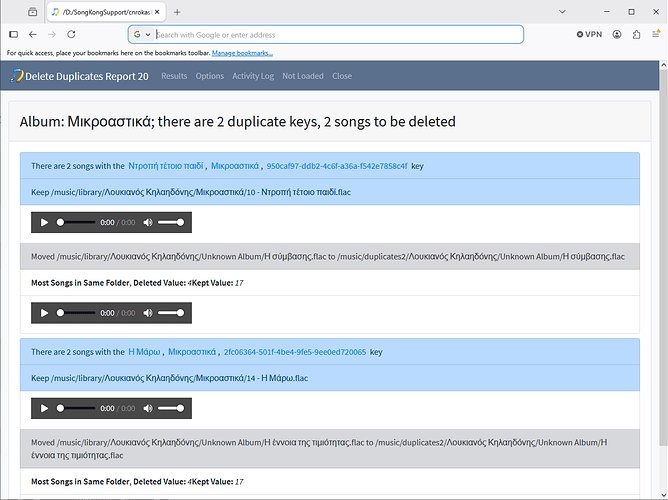Viewport: 668px width, 500px height.
Task: Click the scrollbar up arrow
Action: click(x=663, y=65)
